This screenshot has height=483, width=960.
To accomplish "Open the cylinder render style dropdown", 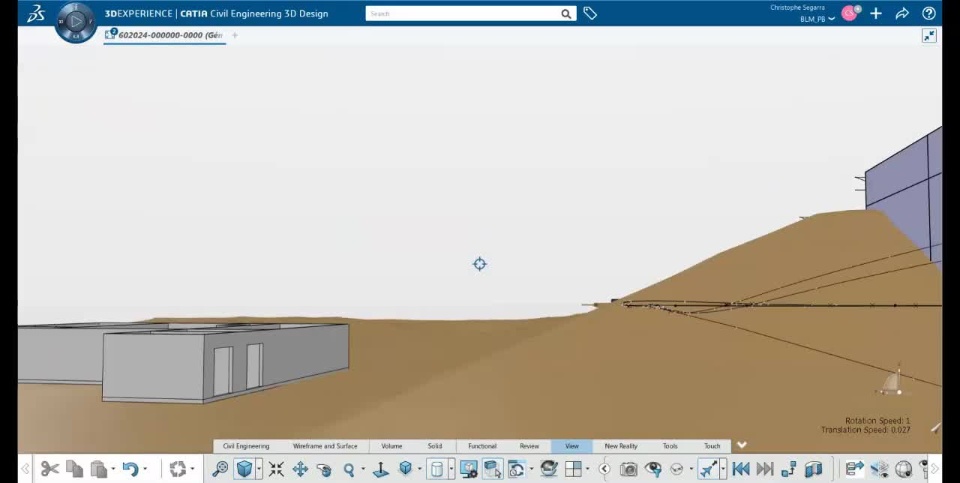I will pyautogui.click(x=451, y=470).
